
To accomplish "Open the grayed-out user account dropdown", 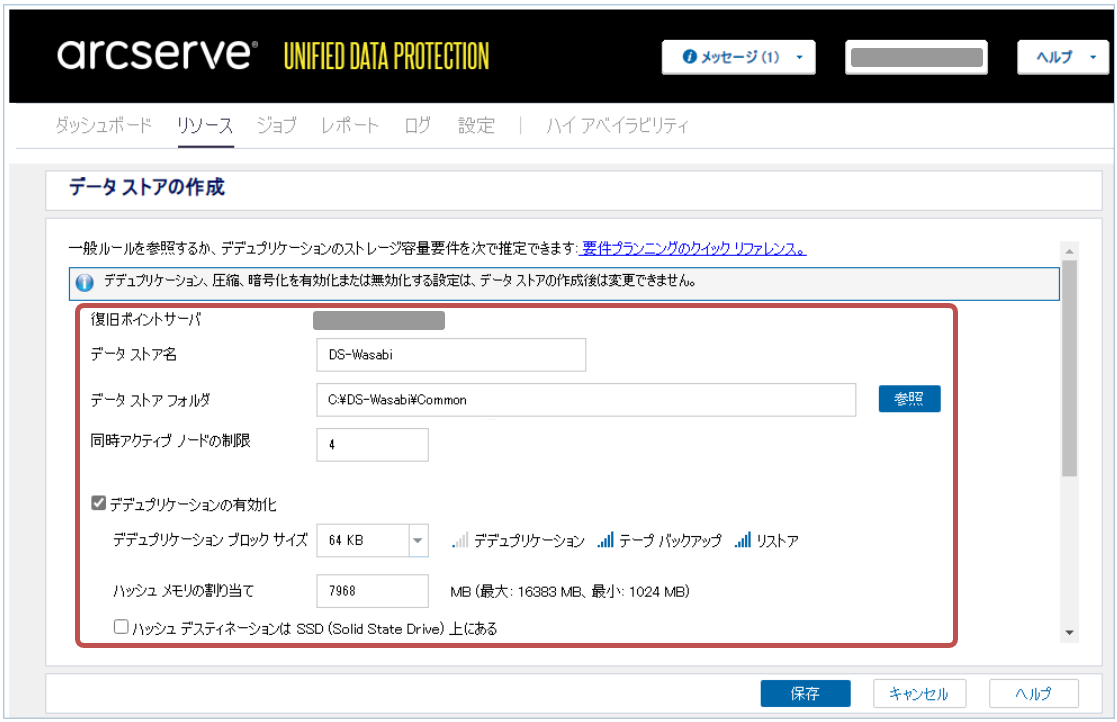I will pyautogui.click(x=916, y=57).
